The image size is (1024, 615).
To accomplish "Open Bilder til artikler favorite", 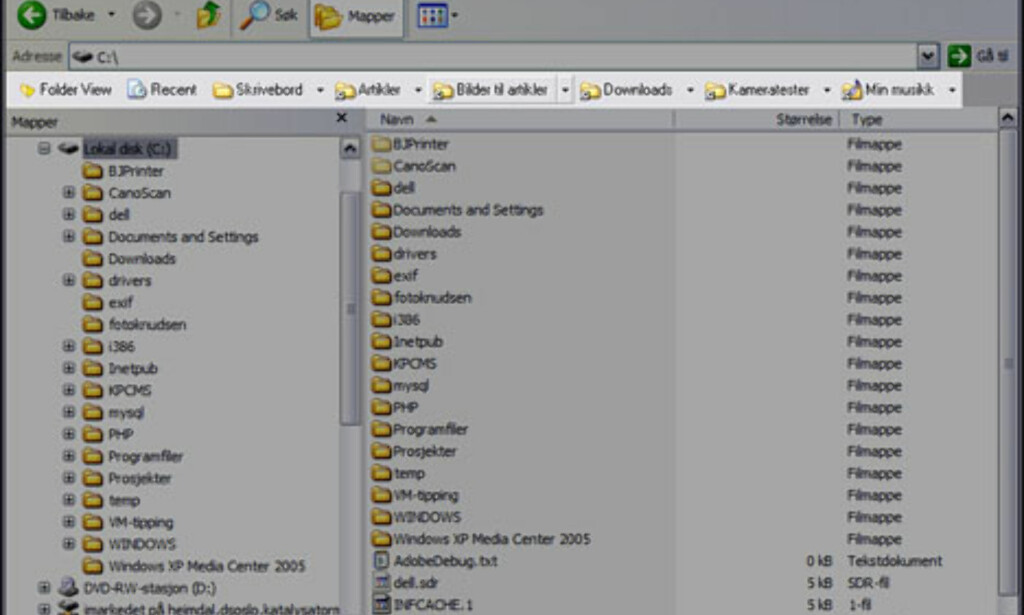I will pyautogui.click(x=491, y=89).
